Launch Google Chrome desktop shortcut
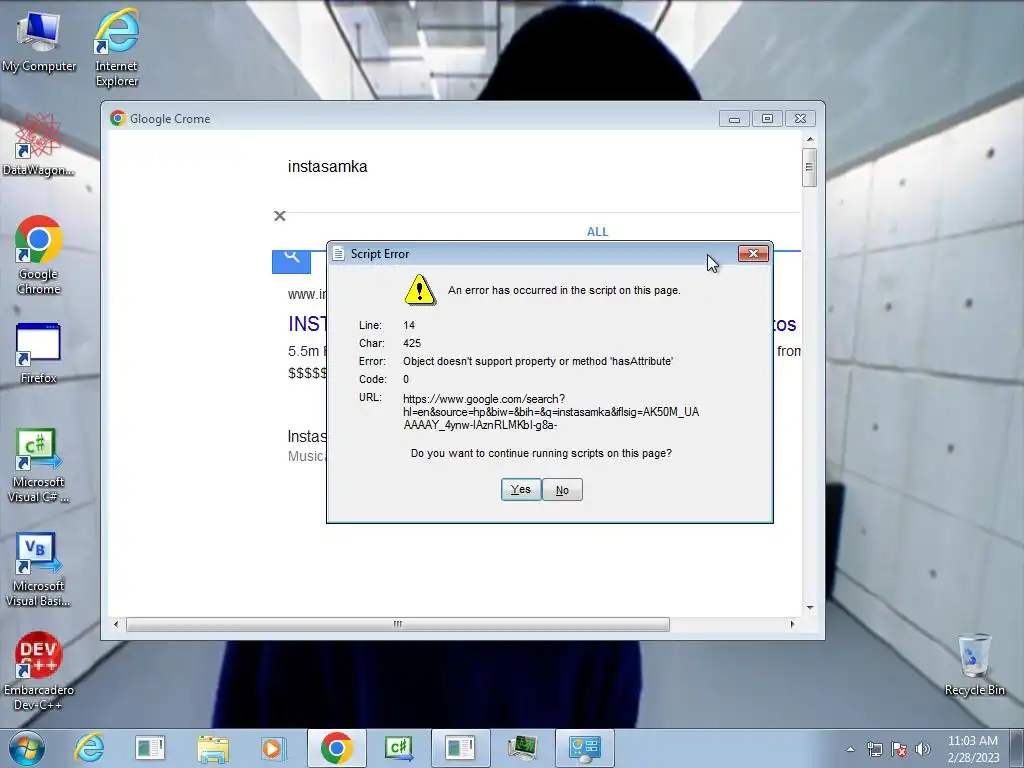This screenshot has height=768, width=1024. pyautogui.click(x=39, y=255)
